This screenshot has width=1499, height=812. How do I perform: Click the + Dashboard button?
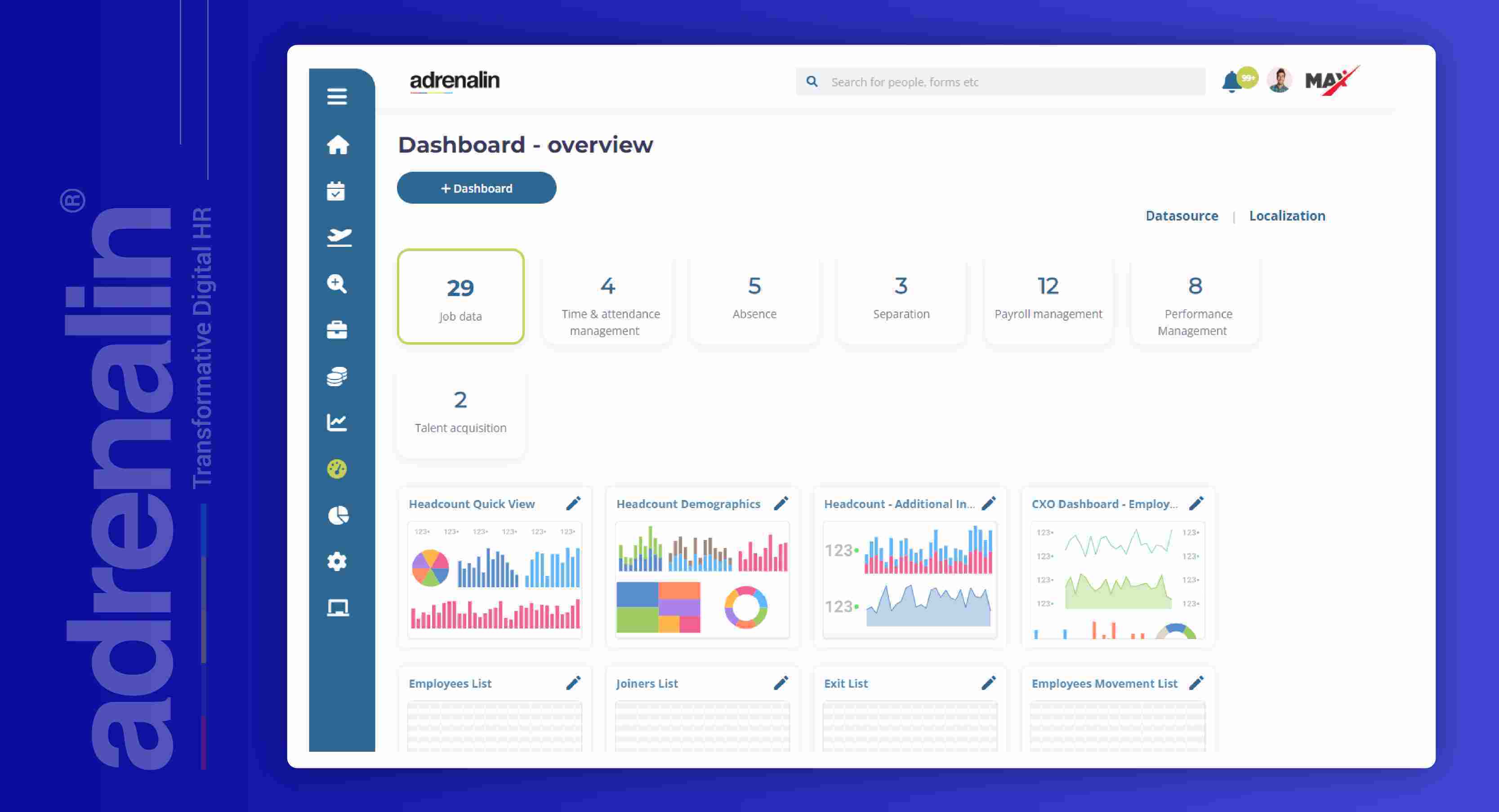pos(477,188)
